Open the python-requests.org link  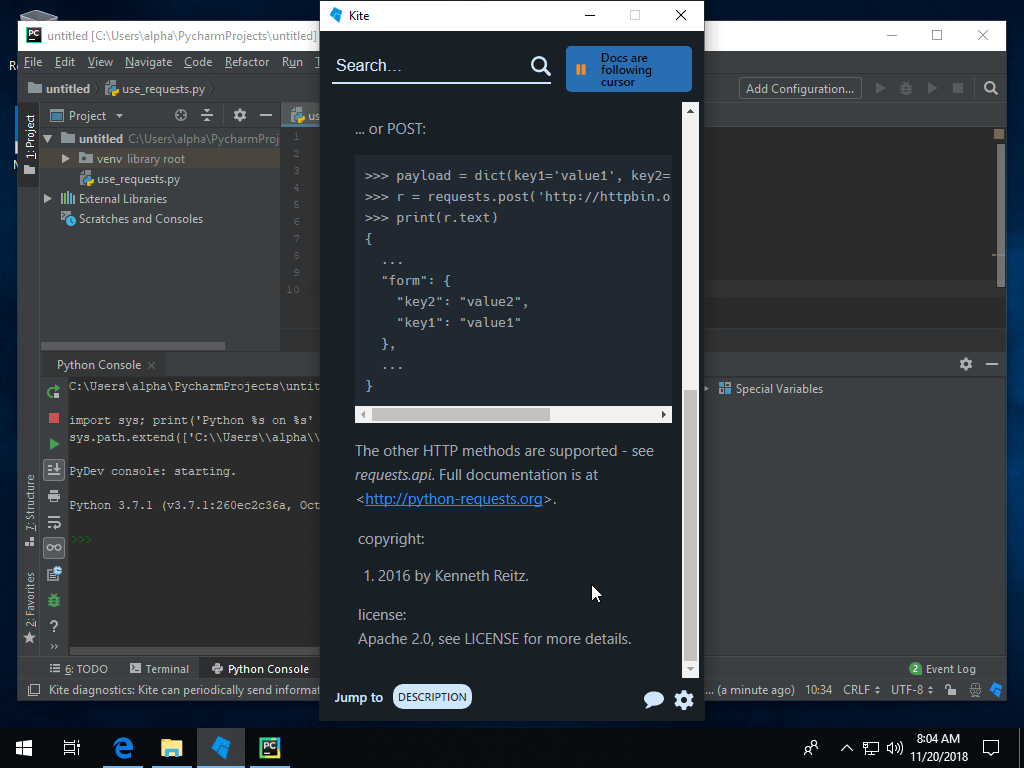(453, 499)
